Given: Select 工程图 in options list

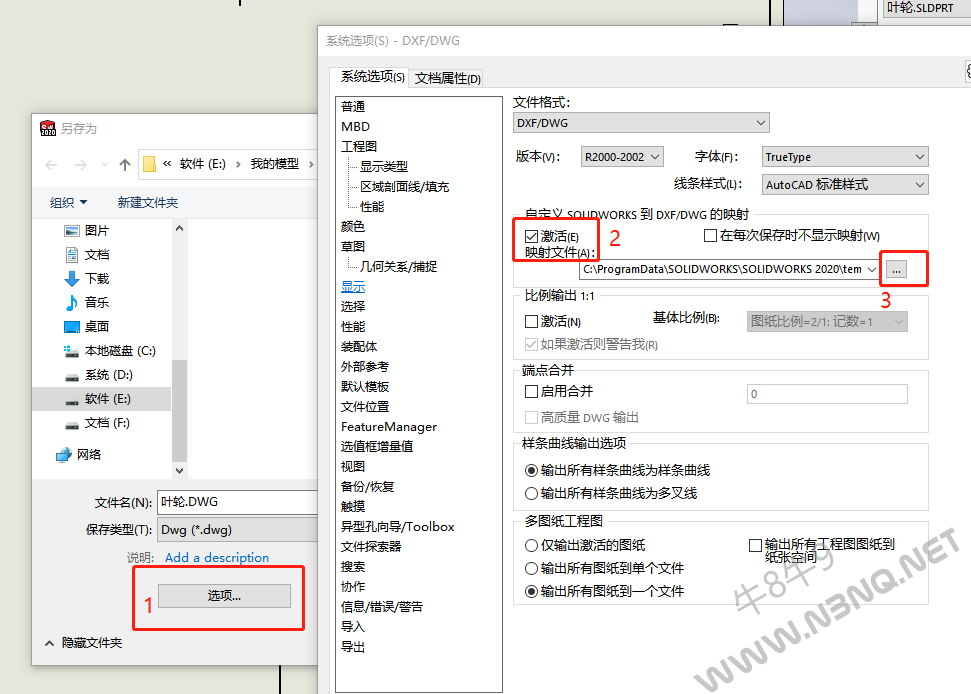Looking at the screenshot, I should coord(359,147).
